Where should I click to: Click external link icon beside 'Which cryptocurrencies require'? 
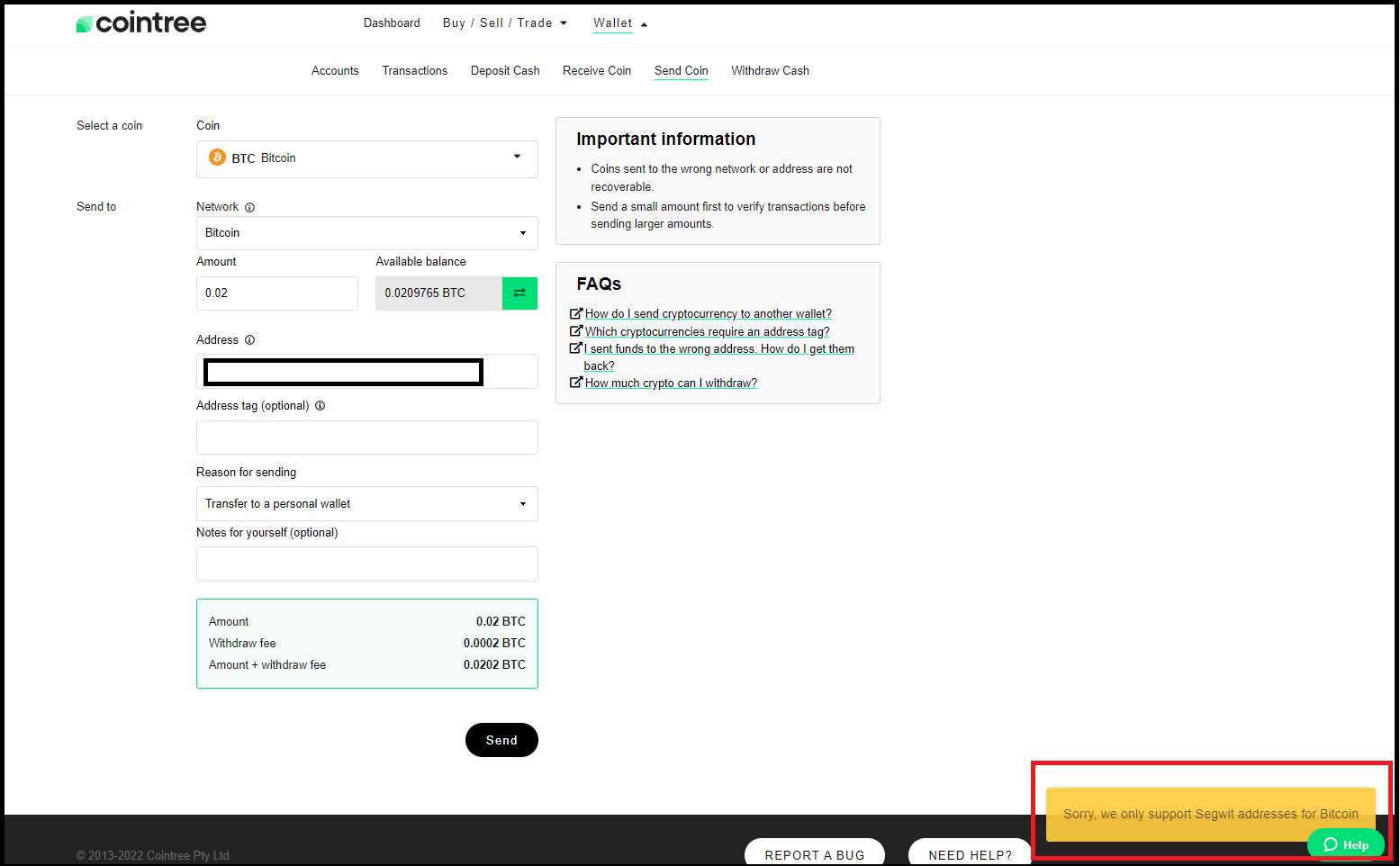pos(576,331)
